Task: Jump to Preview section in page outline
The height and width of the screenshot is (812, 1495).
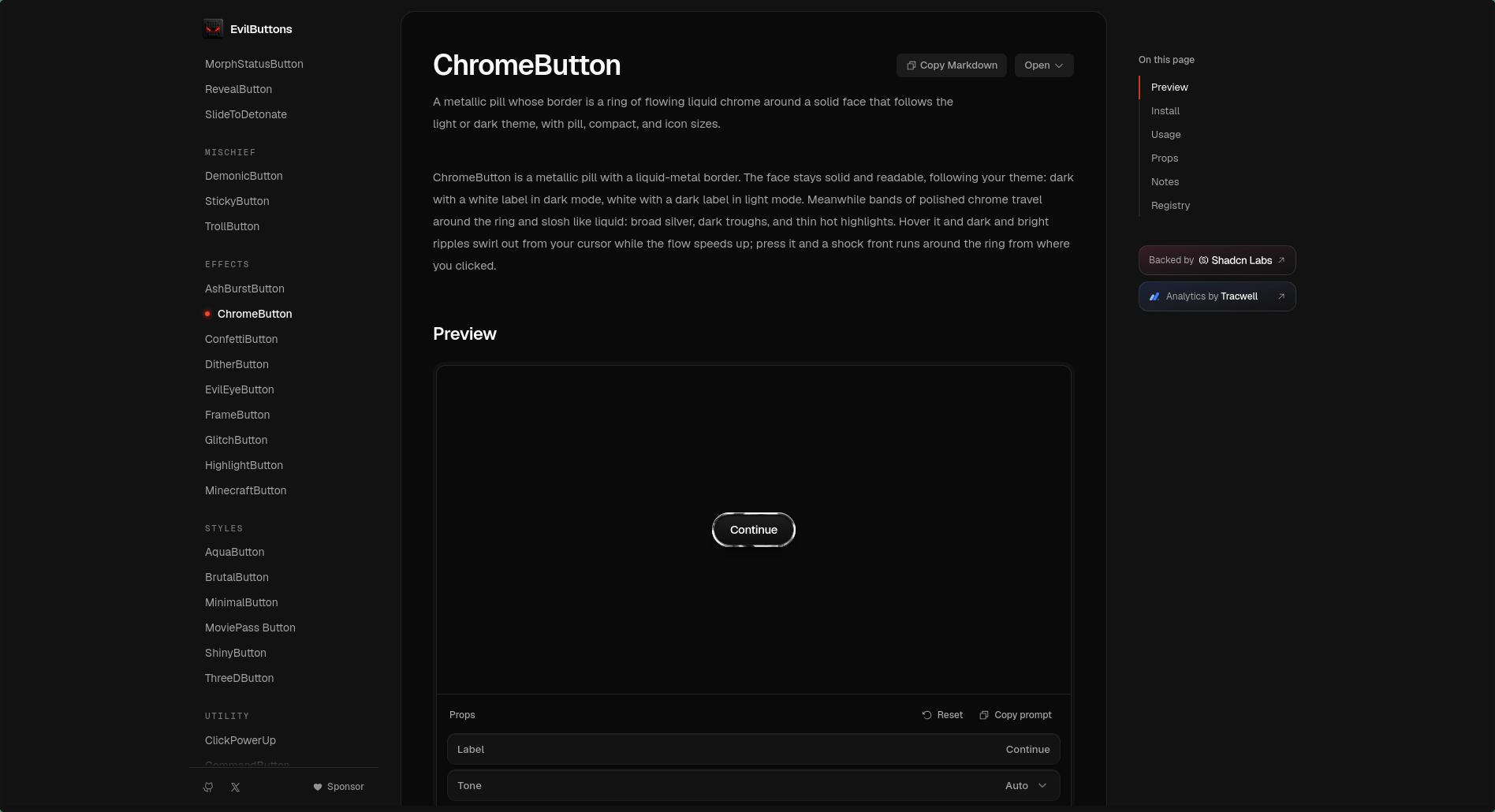Action: 1169,88
